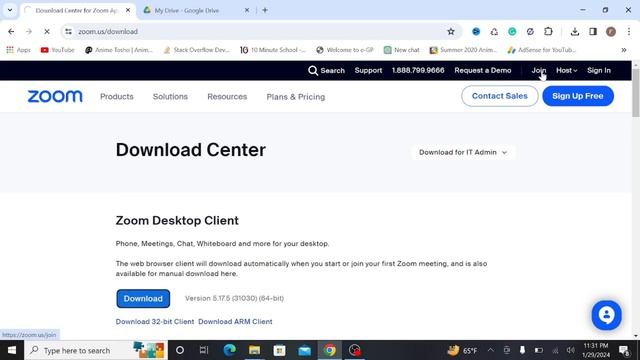Open the Chrome profile avatar
Image resolution: width=640 pixels, height=360 pixels.
point(611,31)
